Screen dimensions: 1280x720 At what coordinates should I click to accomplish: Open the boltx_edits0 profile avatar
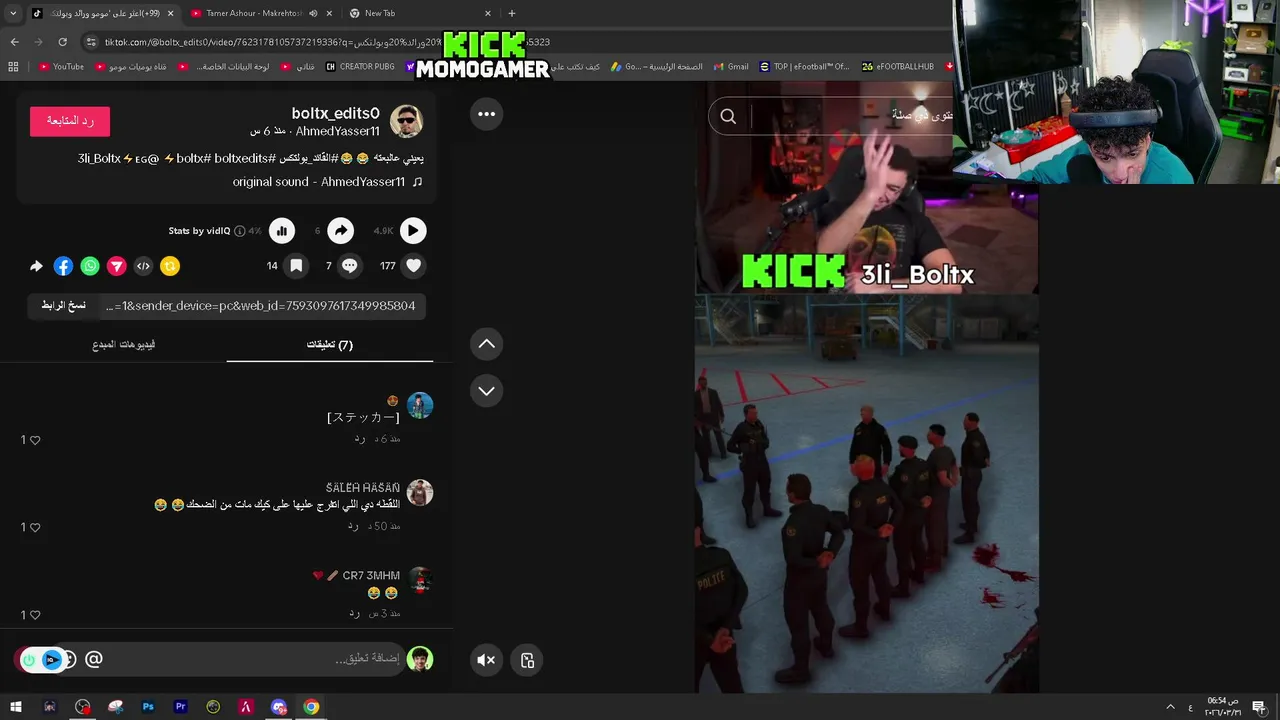coord(406,122)
